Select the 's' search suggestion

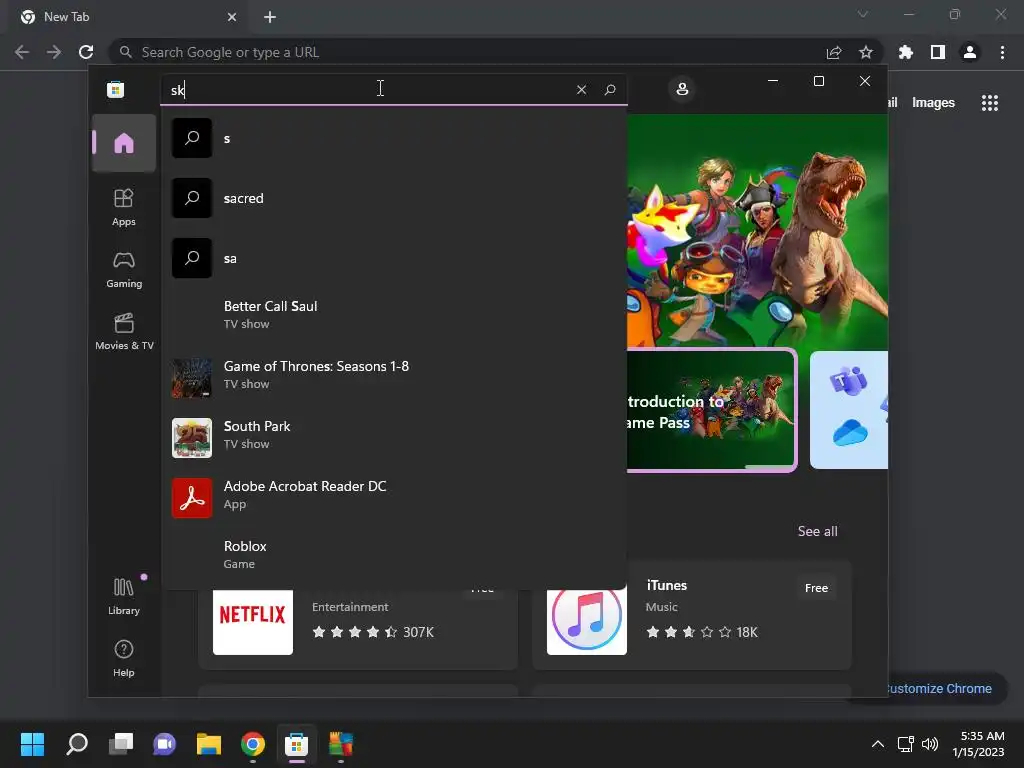pyautogui.click(x=394, y=138)
